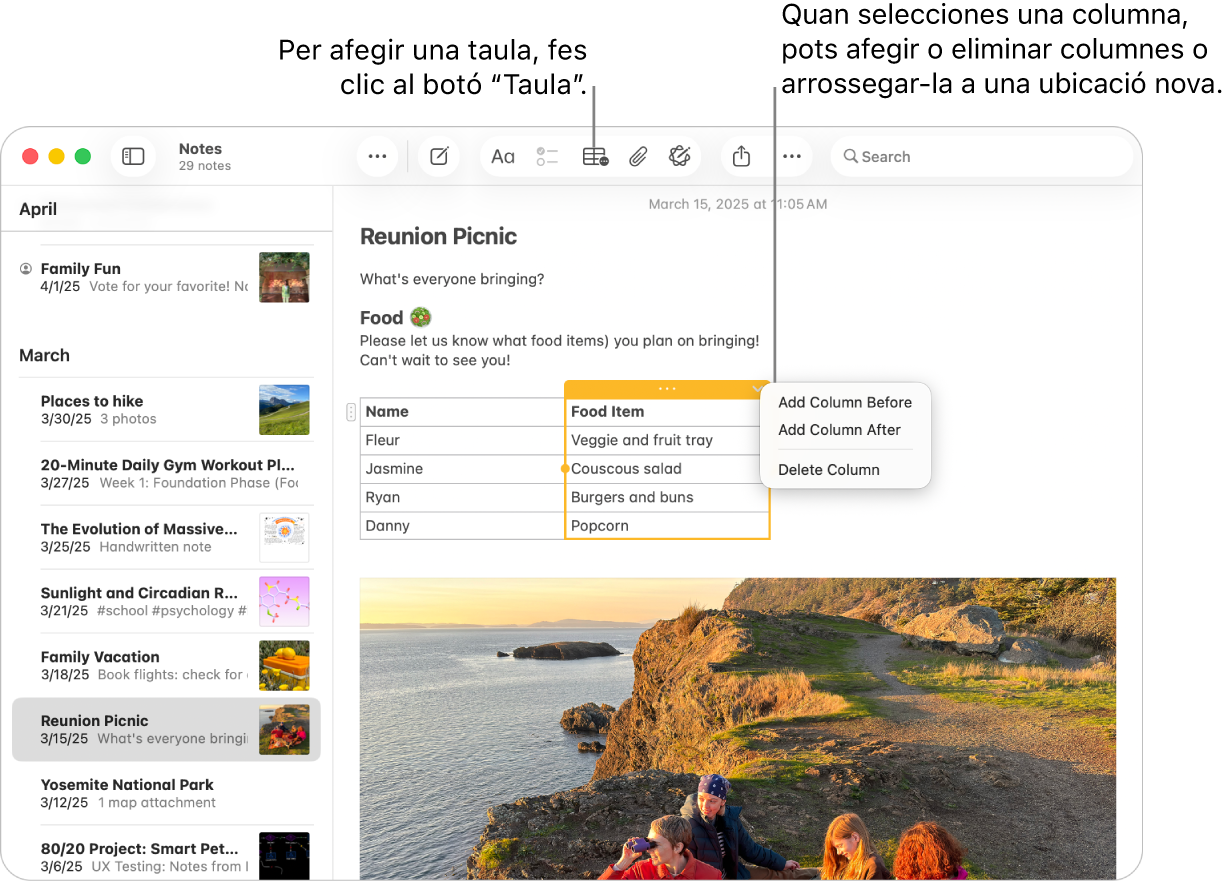The height and width of the screenshot is (883, 1224).
Task: Click the checklist icon in toolbar
Action: (x=547, y=157)
